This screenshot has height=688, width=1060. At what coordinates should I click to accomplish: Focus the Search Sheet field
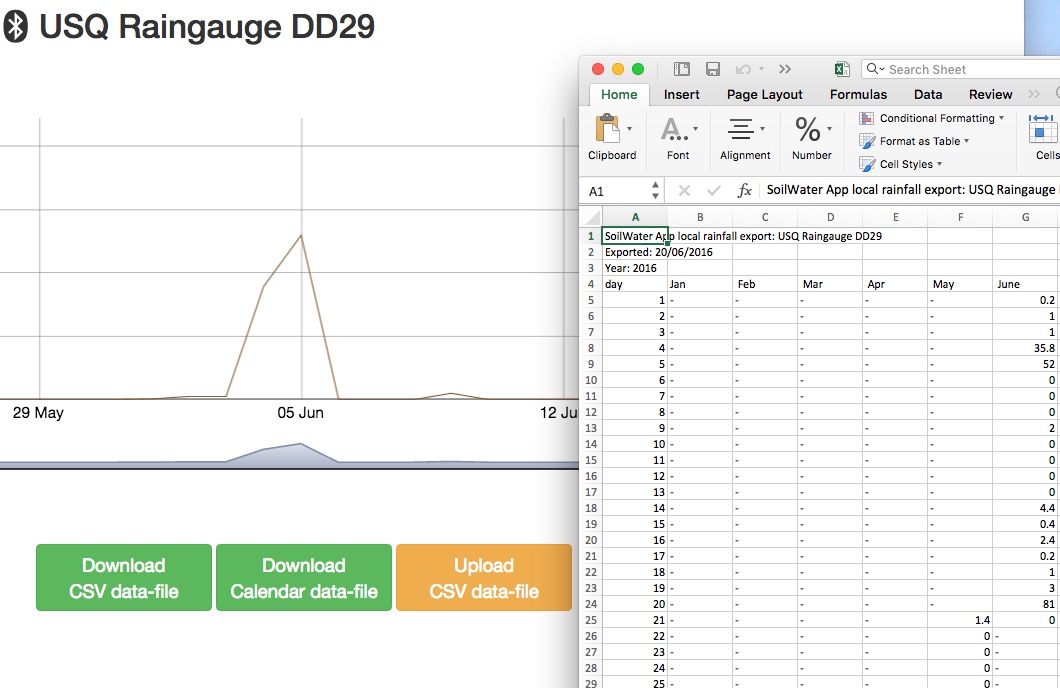(x=963, y=69)
